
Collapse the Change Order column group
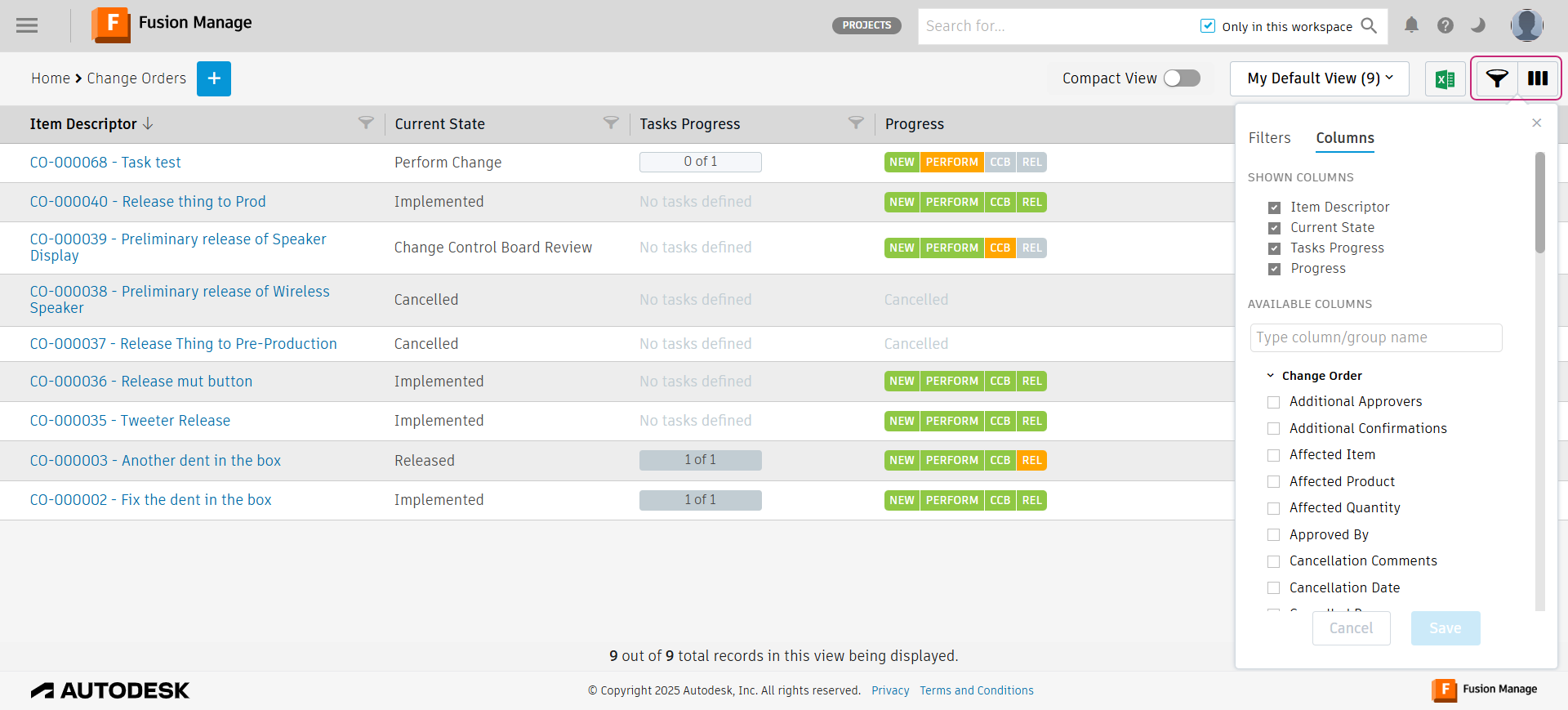[x=1270, y=376]
